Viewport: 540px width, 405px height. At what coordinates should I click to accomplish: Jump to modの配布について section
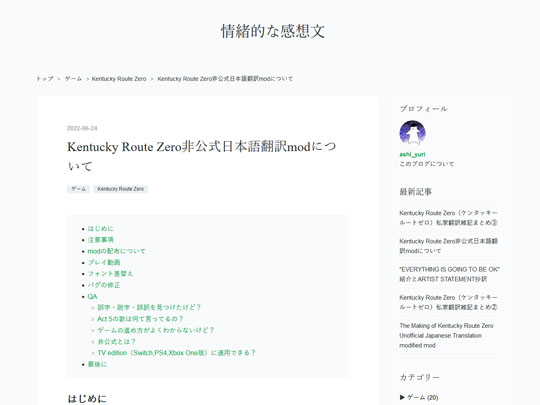pyautogui.click(x=116, y=251)
